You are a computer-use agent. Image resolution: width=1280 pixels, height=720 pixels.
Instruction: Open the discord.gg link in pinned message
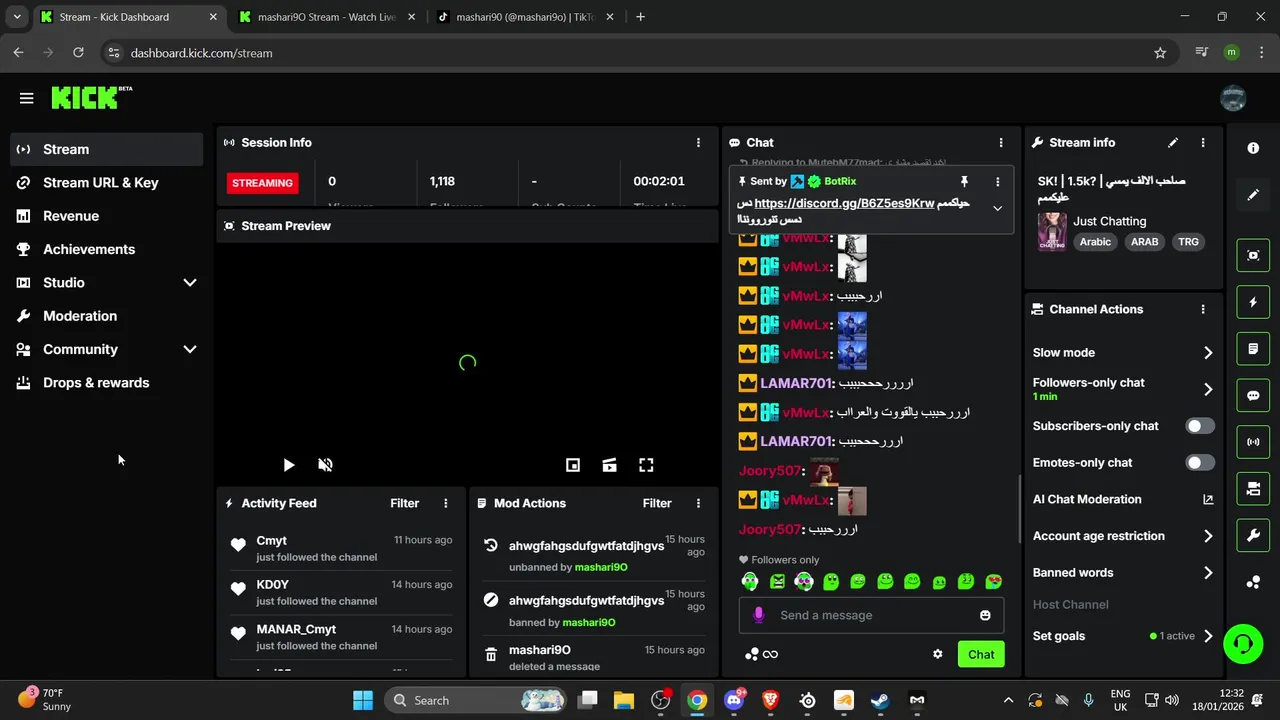click(844, 203)
